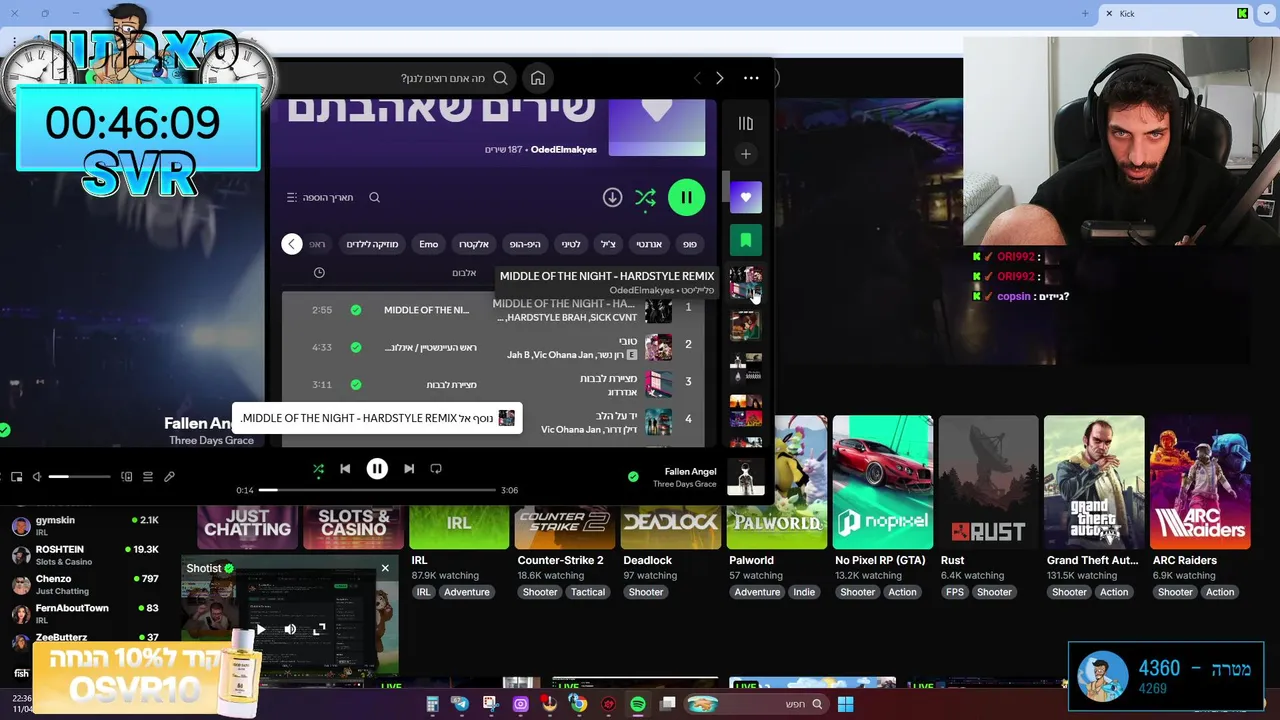This screenshot has width=1280, height=720.
Task: Adjust the Spotify volume slider
Action: coord(78,477)
